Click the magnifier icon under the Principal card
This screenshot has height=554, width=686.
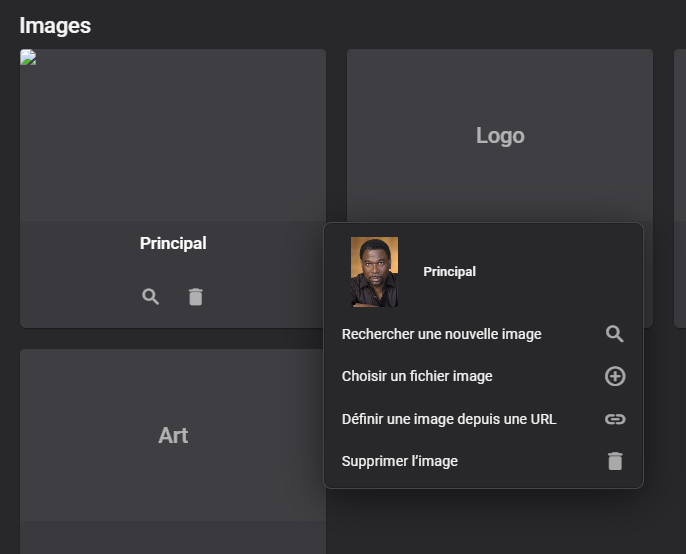coord(150,297)
